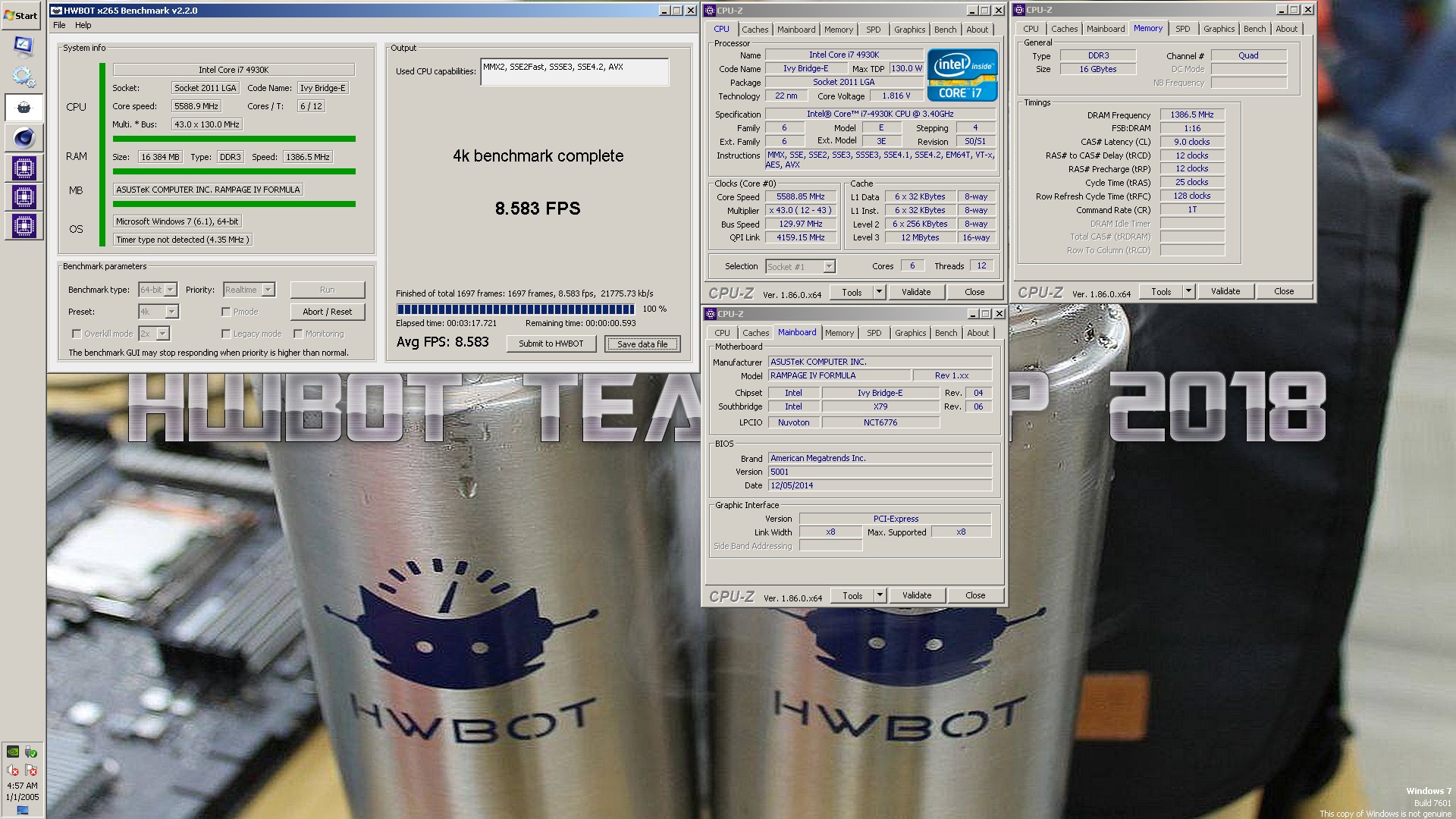Click the monitor checklist quick-launch icon
The image size is (1456, 819).
point(24,45)
